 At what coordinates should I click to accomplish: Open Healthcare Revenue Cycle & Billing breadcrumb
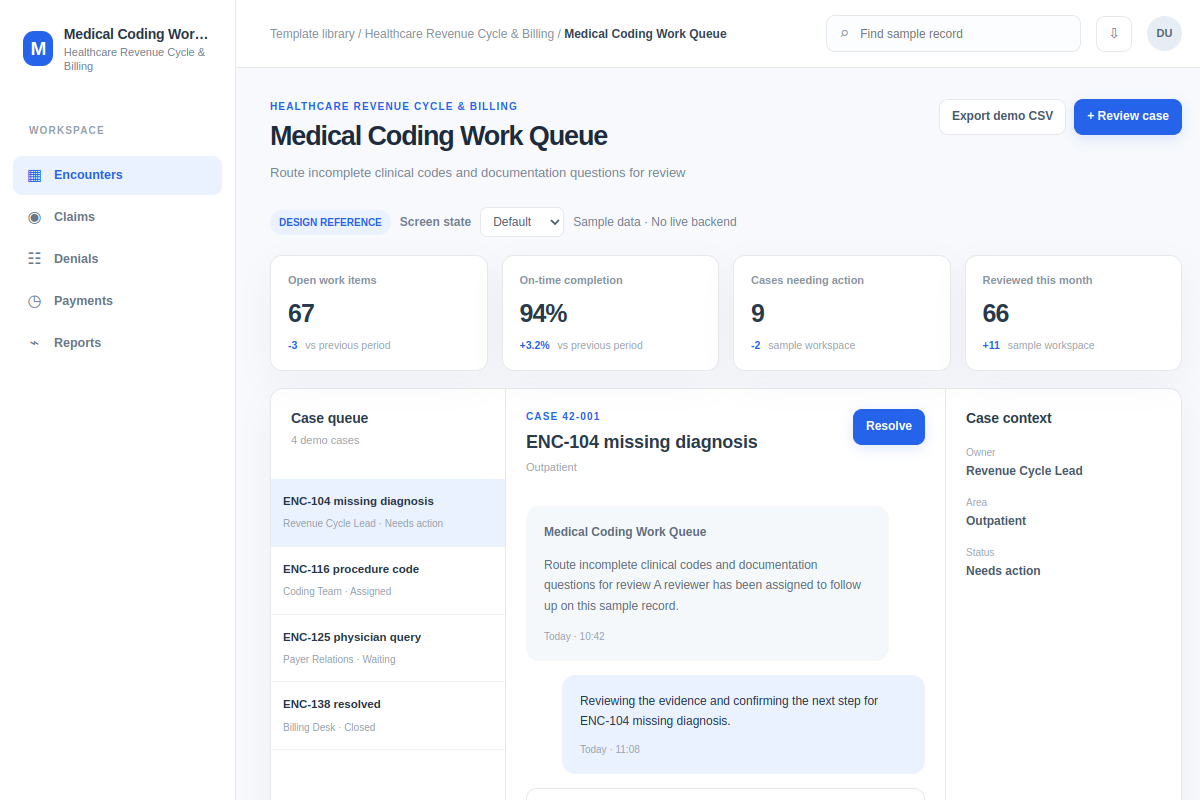[x=459, y=34]
